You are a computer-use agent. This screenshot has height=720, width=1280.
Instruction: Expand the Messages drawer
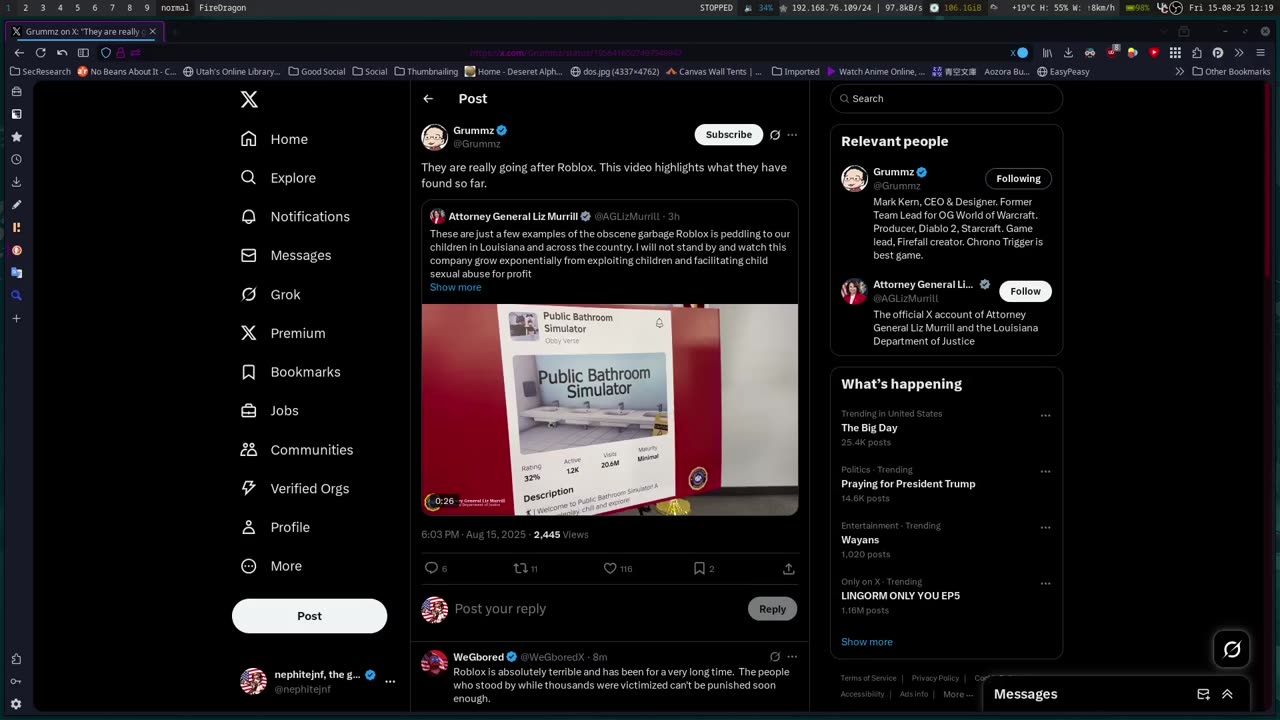pyautogui.click(x=1227, y=694)
